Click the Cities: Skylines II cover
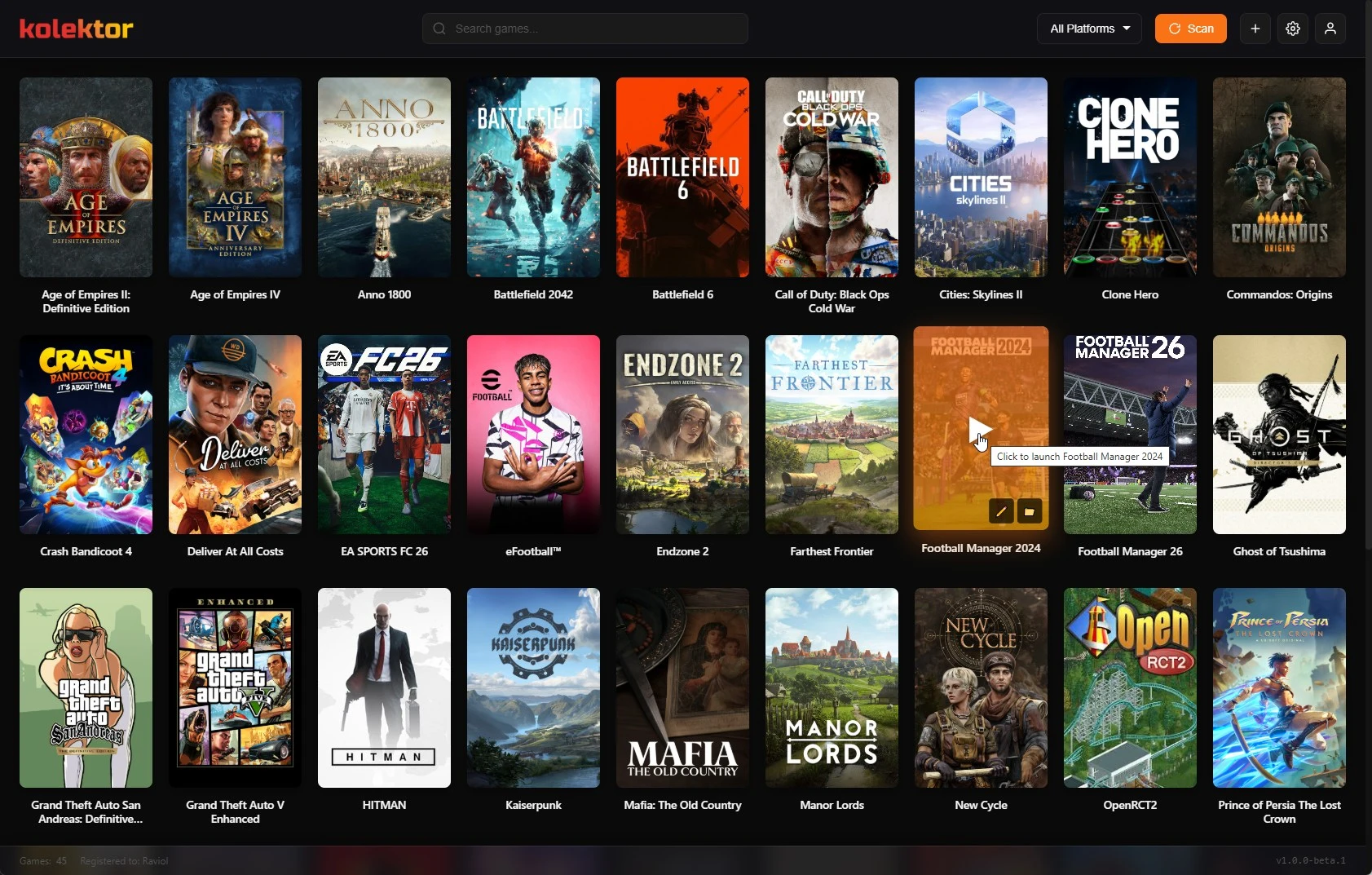 [981, 177]
